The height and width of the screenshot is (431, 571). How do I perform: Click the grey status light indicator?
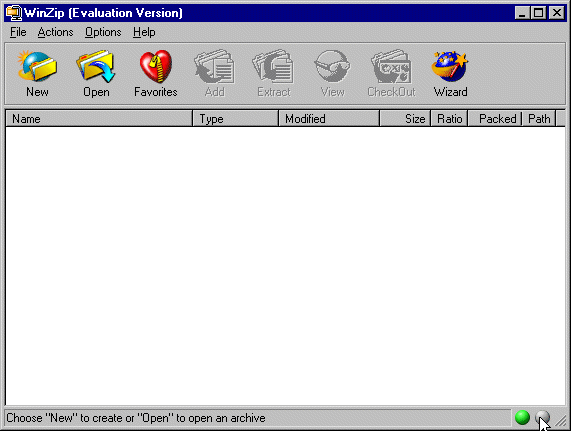(542, 418)
